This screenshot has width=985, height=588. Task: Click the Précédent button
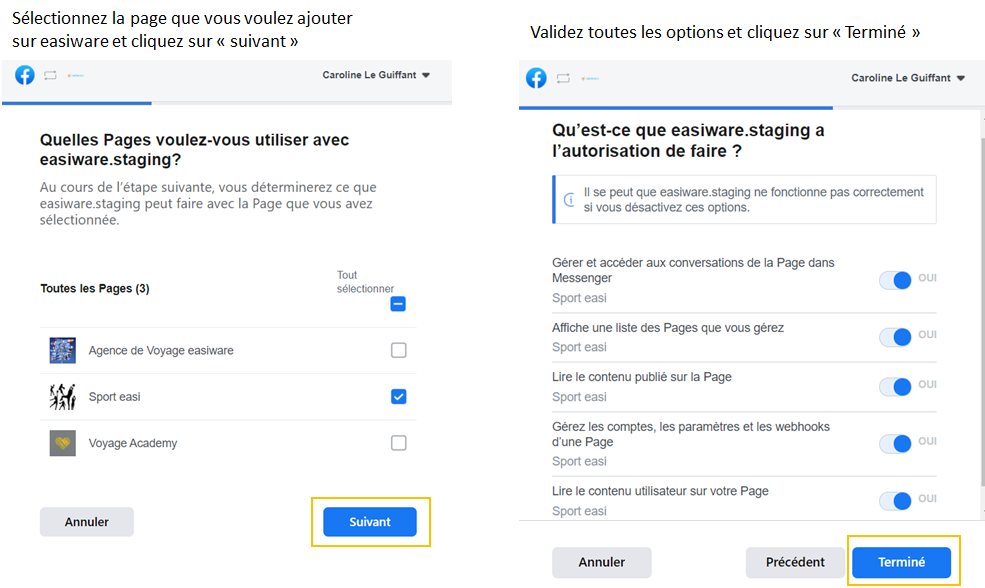click(x=795, y=562)
